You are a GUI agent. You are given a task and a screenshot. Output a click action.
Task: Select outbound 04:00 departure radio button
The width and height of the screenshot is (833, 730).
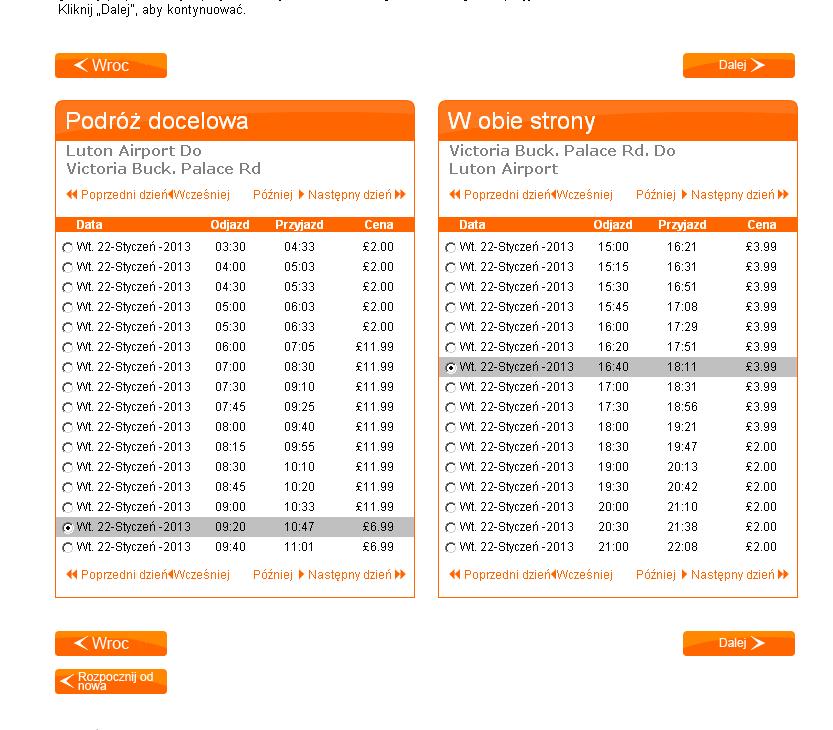(x=67, y=268)
